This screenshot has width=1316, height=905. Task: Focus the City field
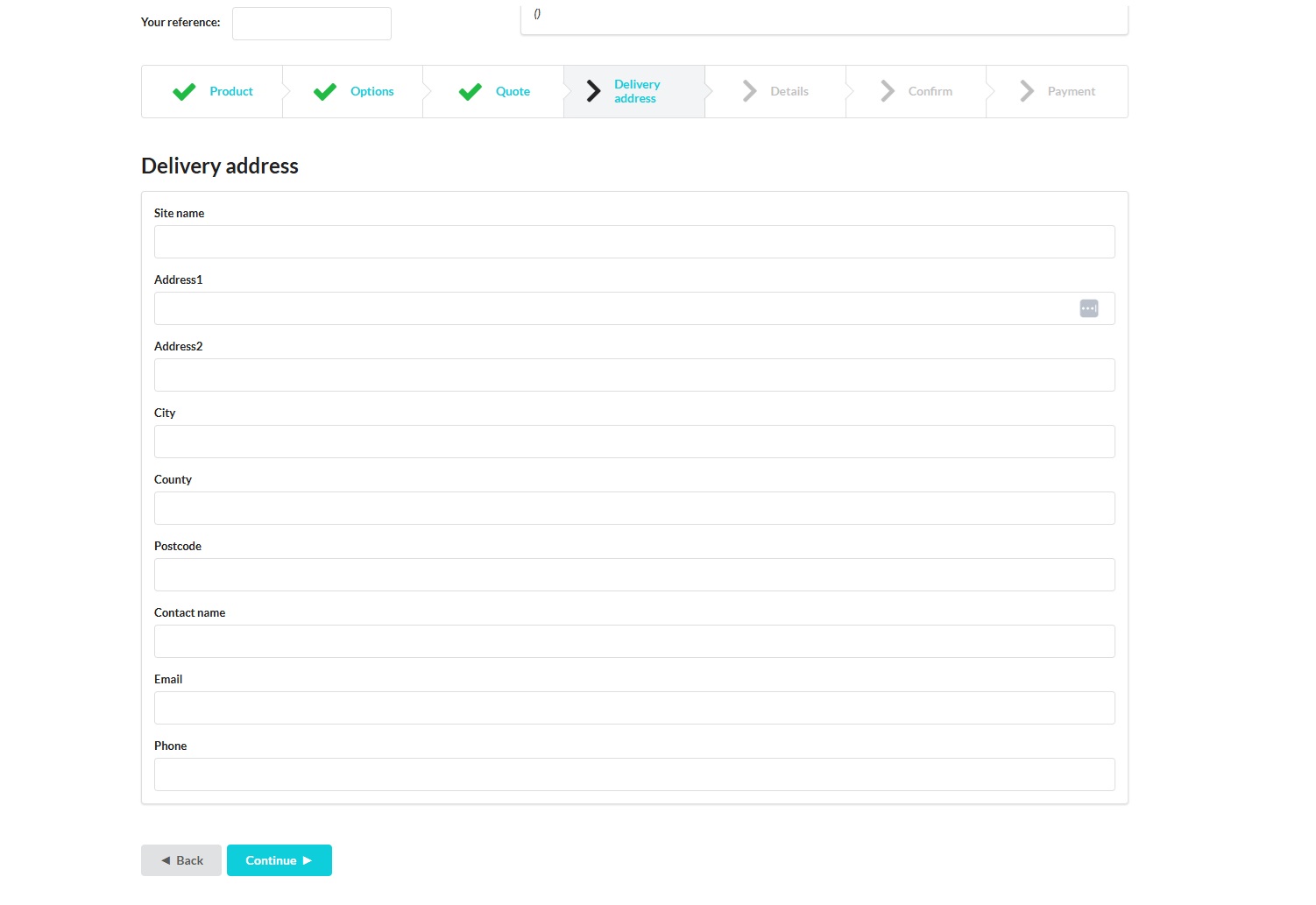(x=634, y=442)
